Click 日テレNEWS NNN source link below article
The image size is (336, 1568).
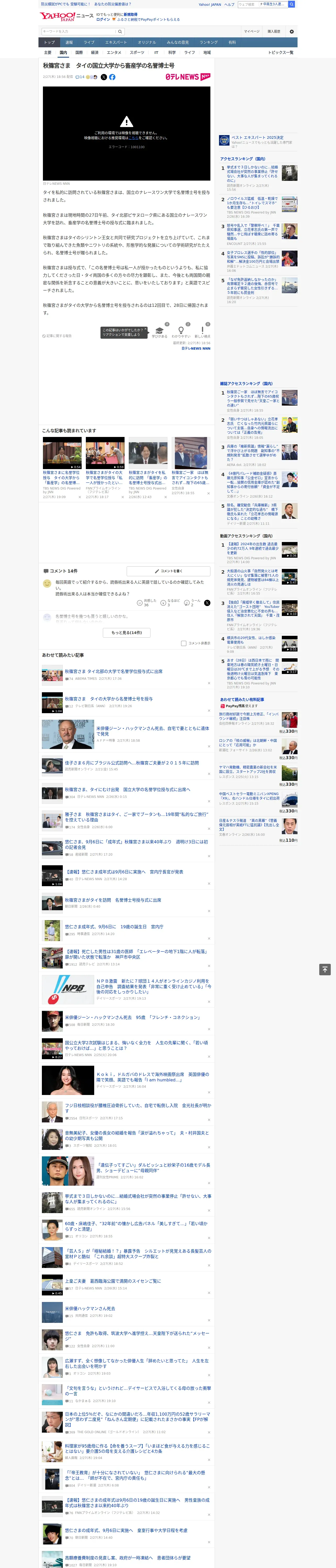click(196, 349)
